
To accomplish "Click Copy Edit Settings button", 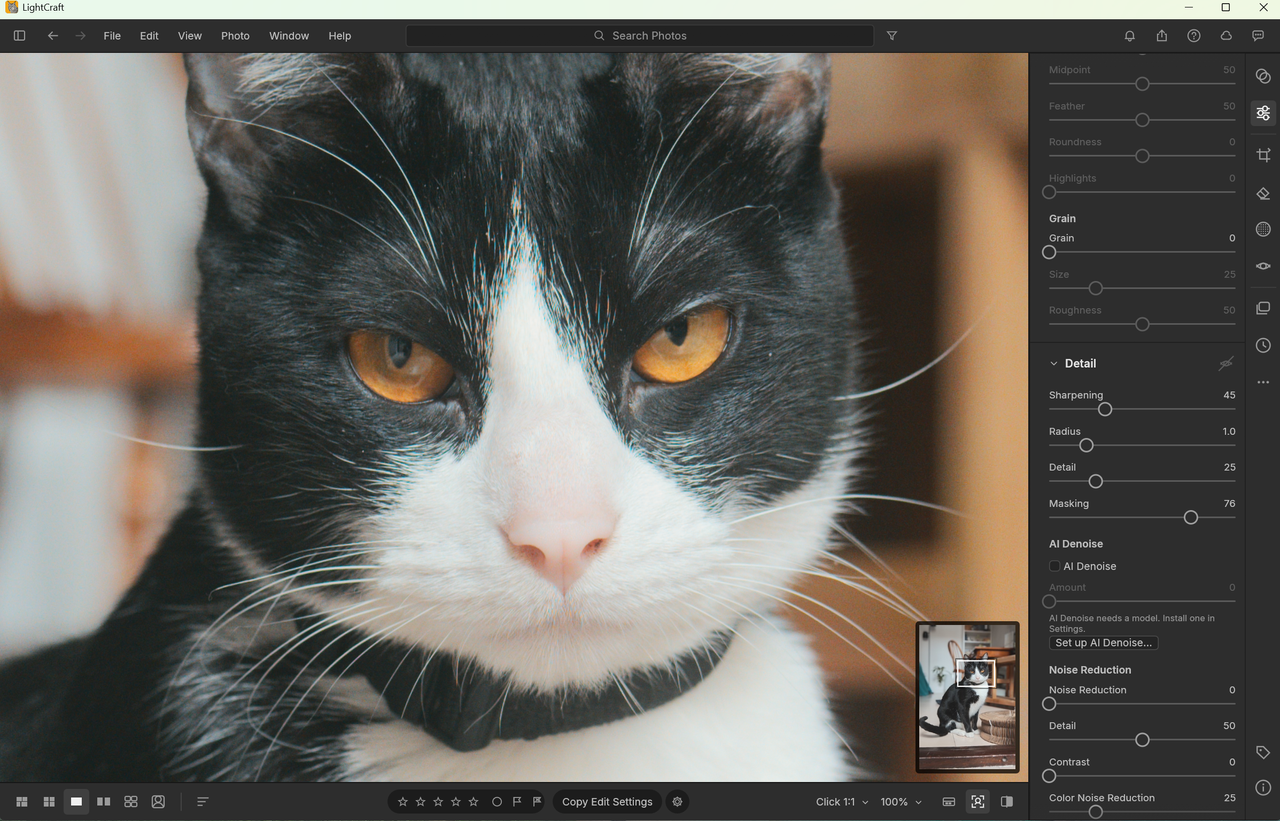I will tap(607, 802).
